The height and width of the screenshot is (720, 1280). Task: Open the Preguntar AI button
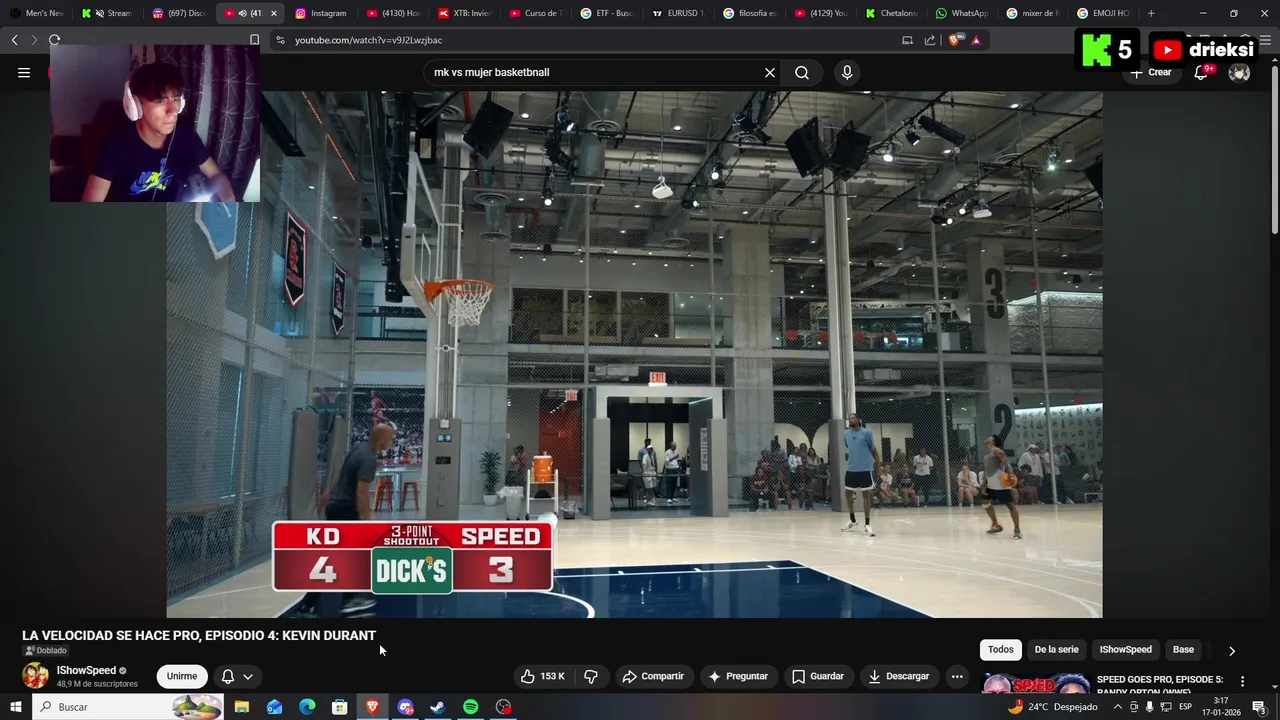[738, 676]
